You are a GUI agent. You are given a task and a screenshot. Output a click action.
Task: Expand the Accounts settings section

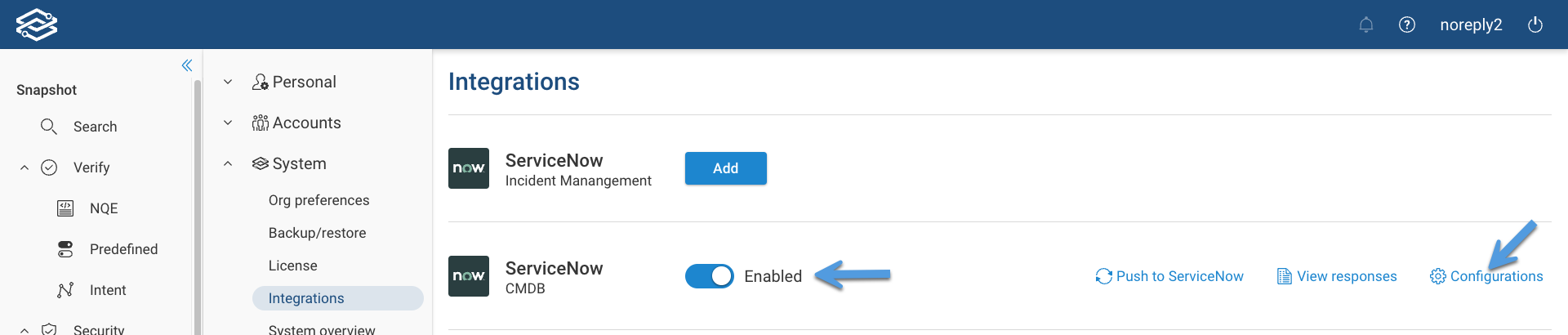click(228, 123)
